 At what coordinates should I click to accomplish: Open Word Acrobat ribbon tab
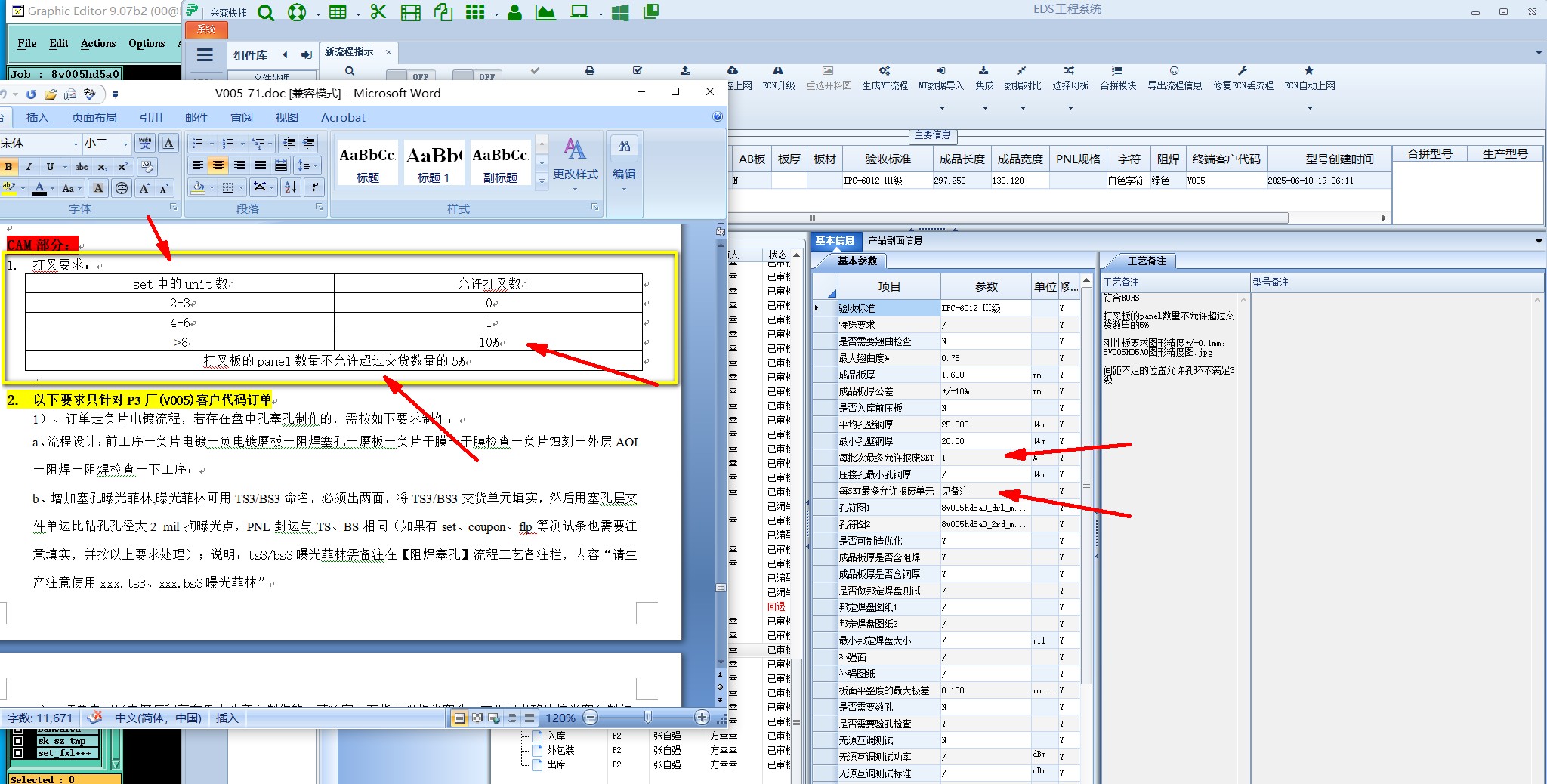click(343, 117)
